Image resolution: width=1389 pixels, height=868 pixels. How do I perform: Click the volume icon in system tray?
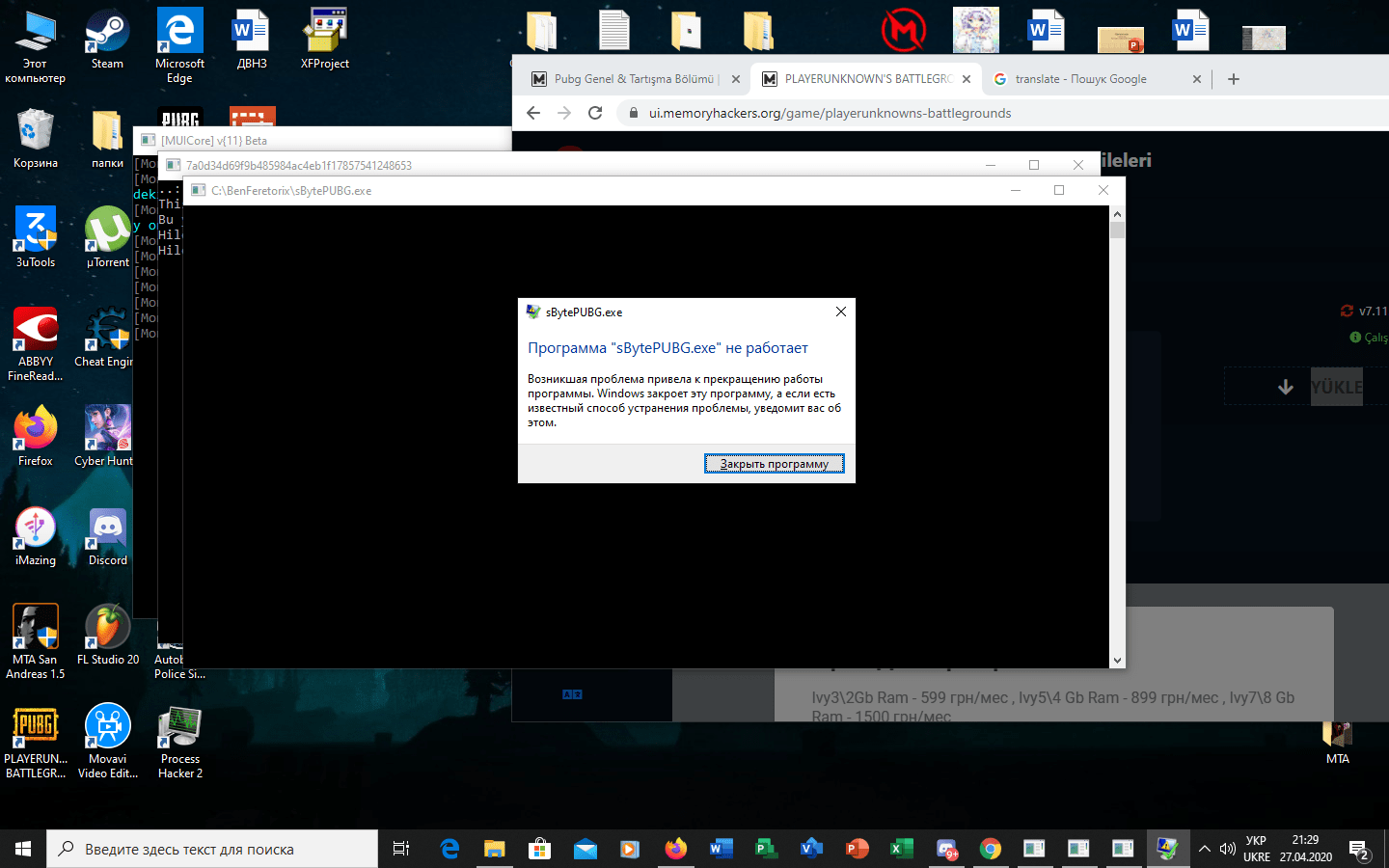[1227, 849]
